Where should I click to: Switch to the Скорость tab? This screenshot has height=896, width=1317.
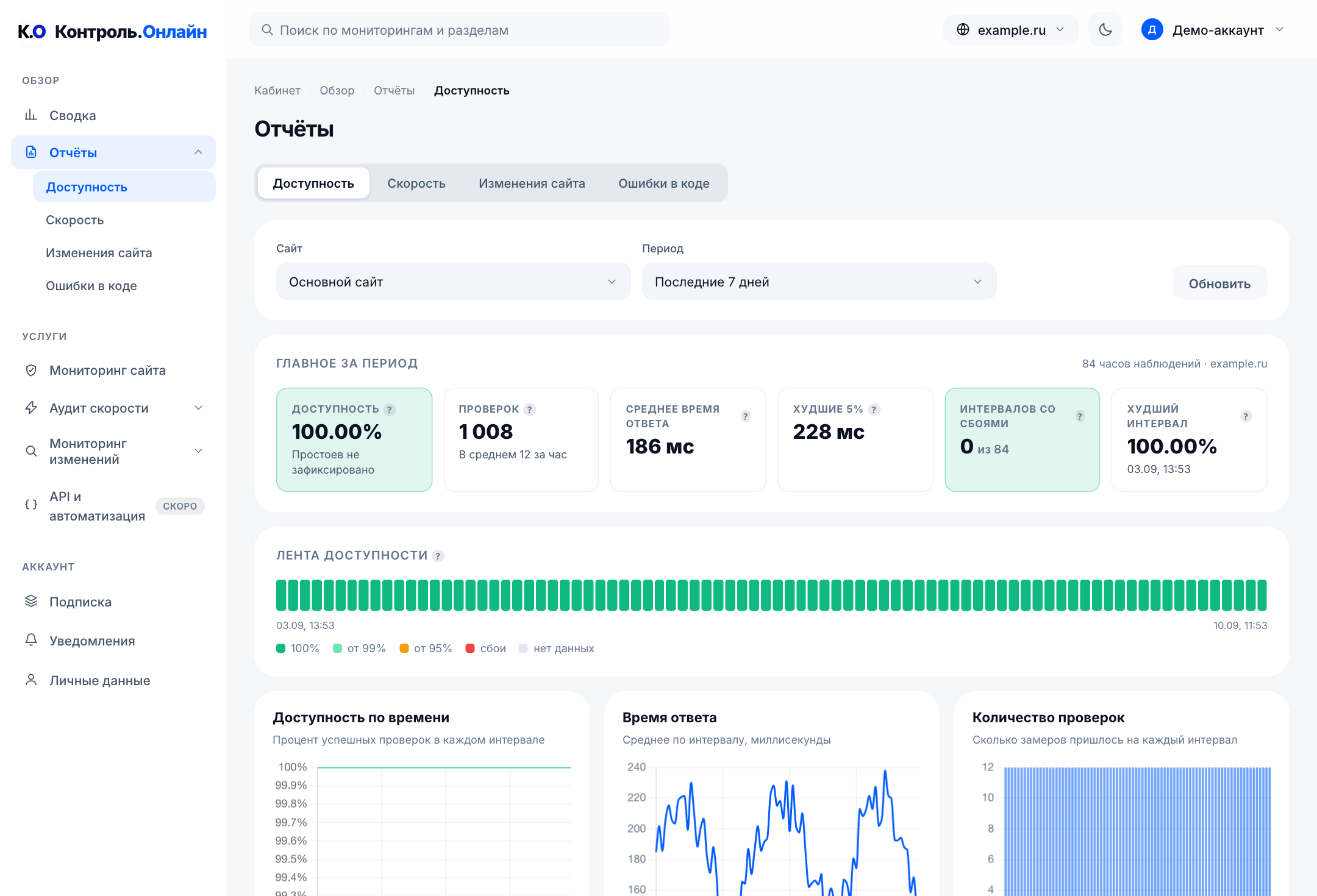click(x=416, y=183)
